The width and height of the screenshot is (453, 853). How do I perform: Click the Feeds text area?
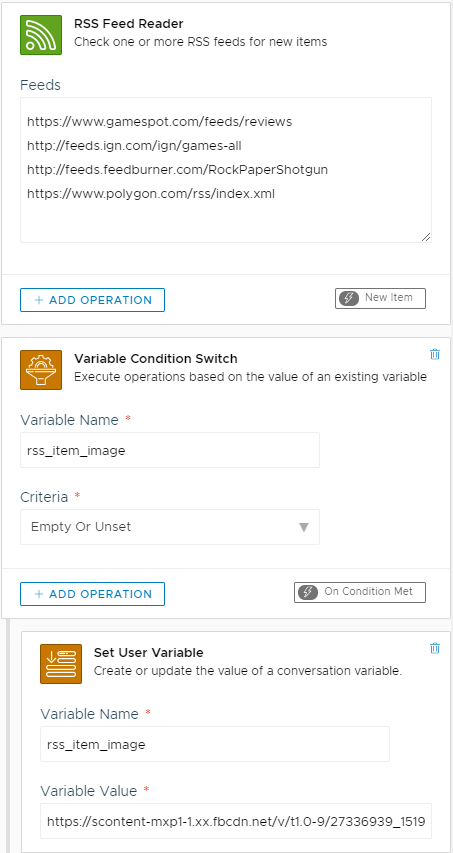click(226, 170)
